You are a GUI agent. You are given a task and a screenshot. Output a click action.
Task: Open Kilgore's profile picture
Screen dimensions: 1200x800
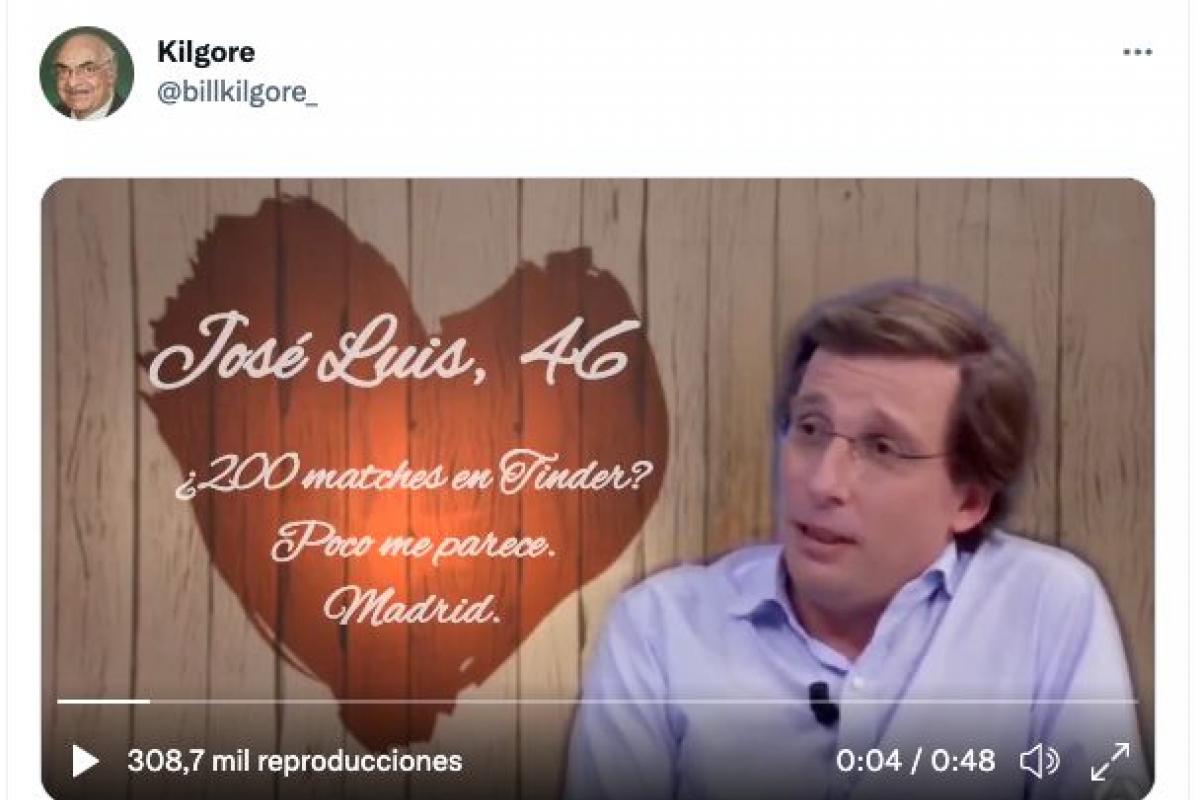point(86,73)
